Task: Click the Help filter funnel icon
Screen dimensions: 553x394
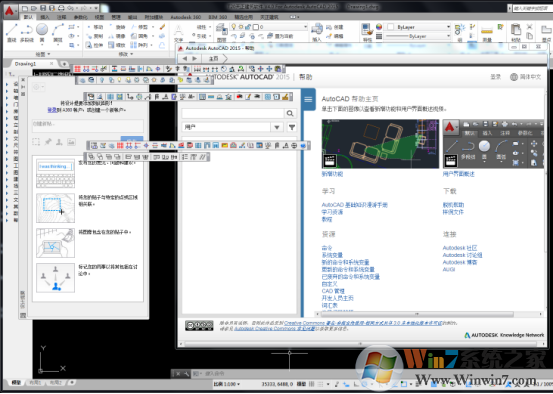Action: pos(292,127)
